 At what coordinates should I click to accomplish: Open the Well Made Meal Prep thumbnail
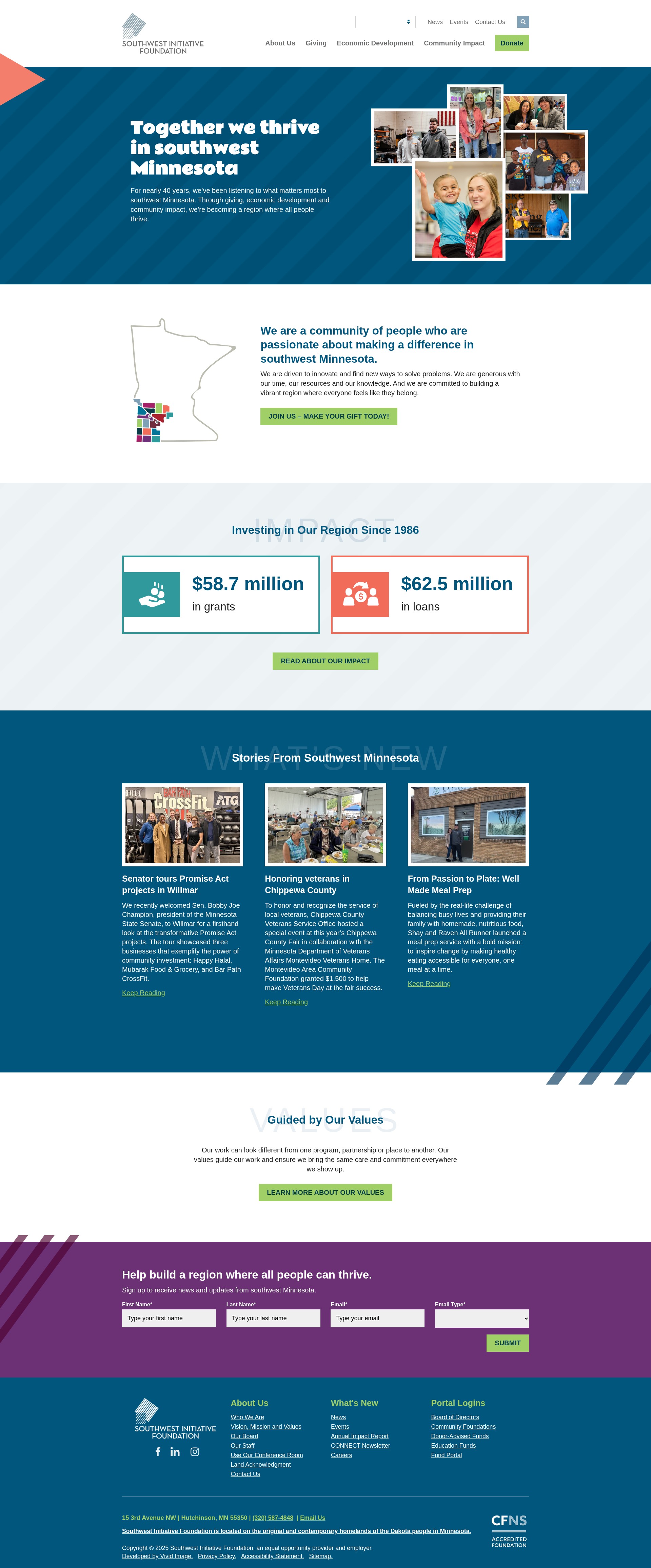[468, 824]
